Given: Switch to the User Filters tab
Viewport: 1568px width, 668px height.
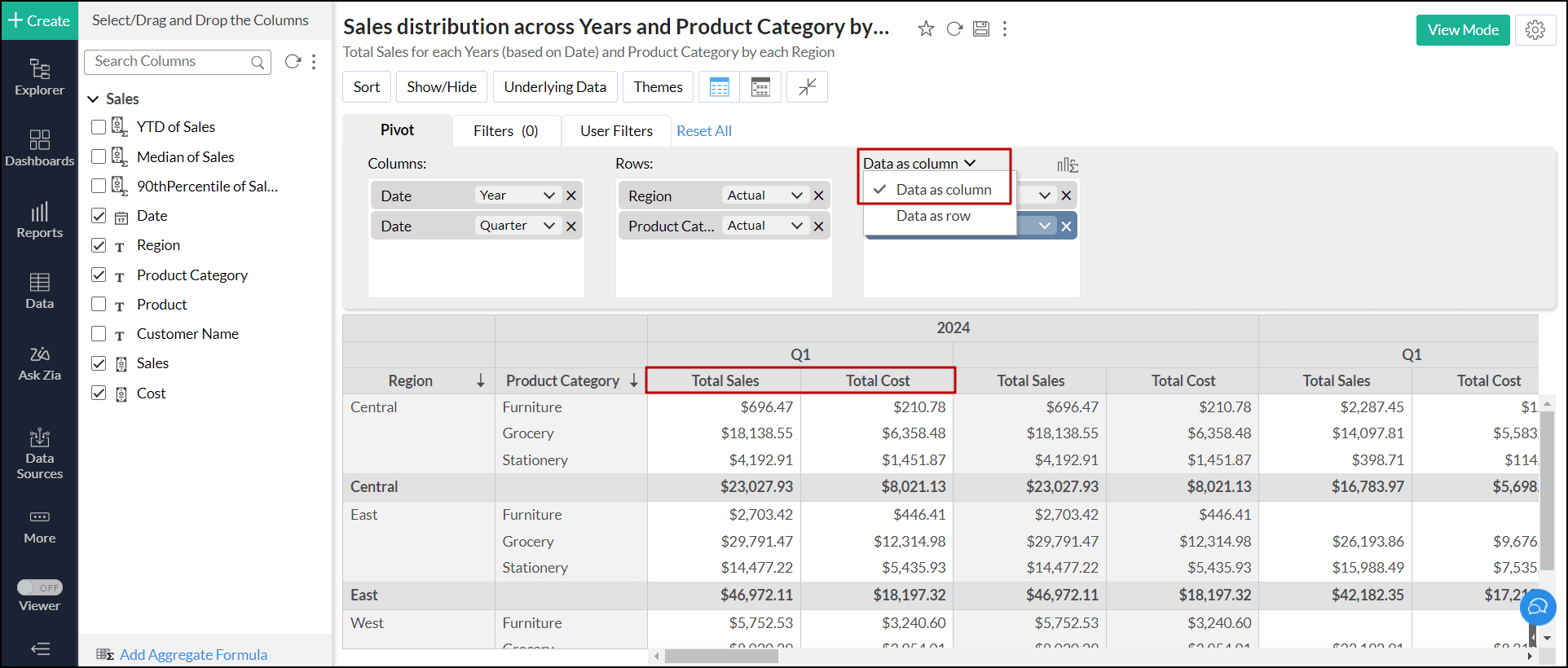Looking at the screenshot, I should tap(616, 131).
